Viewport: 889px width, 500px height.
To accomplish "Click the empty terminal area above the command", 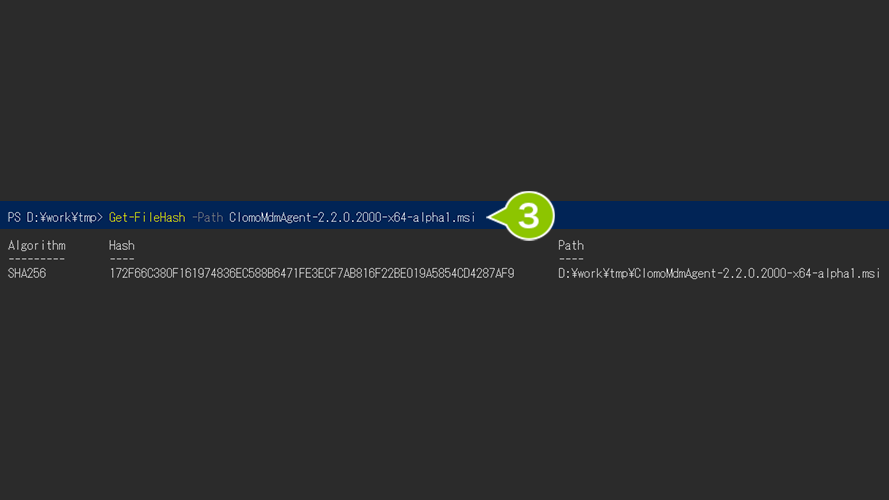I will click(444, 100).
